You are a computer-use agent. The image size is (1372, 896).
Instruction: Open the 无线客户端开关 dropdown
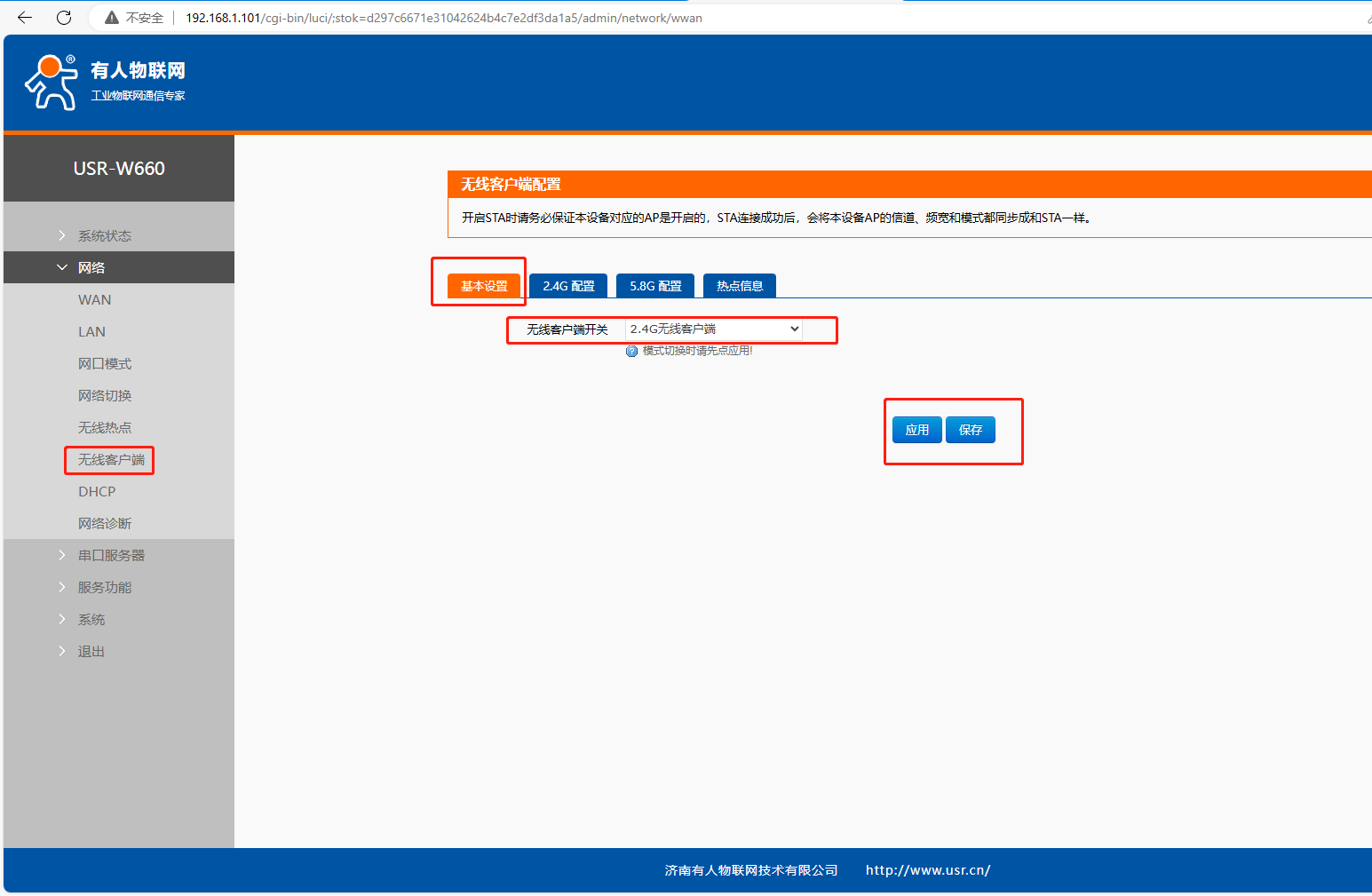coord(714,329)
